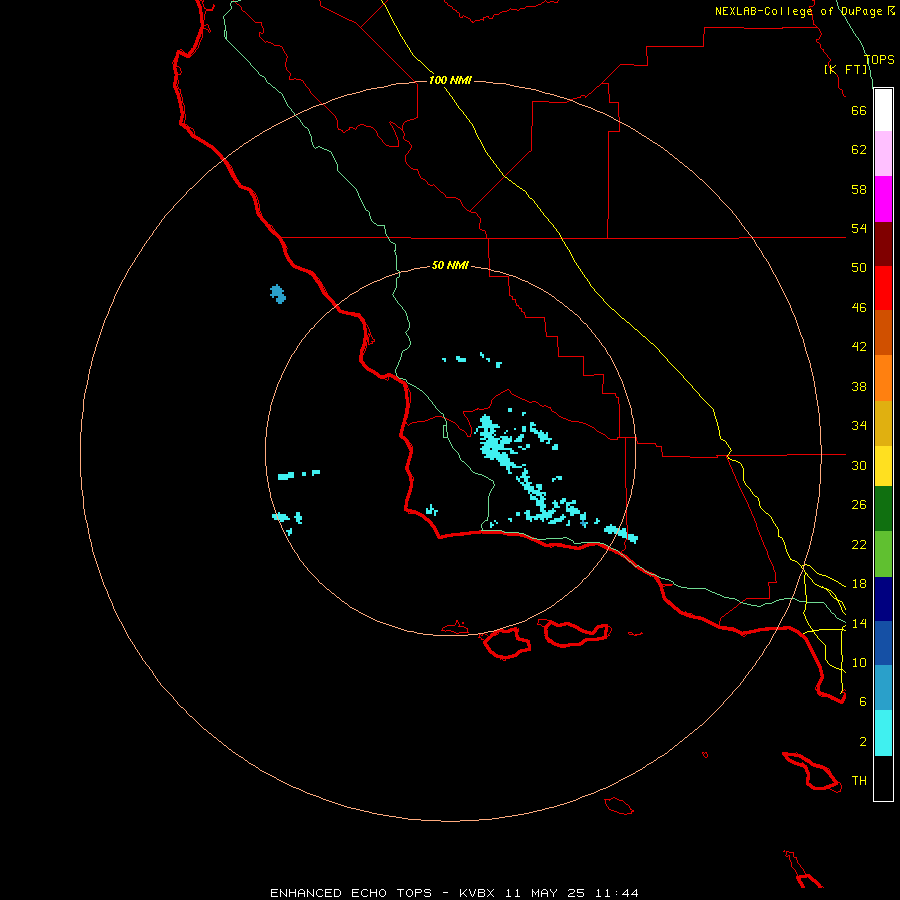Click the magenta legend color swatch

(883, 199)
